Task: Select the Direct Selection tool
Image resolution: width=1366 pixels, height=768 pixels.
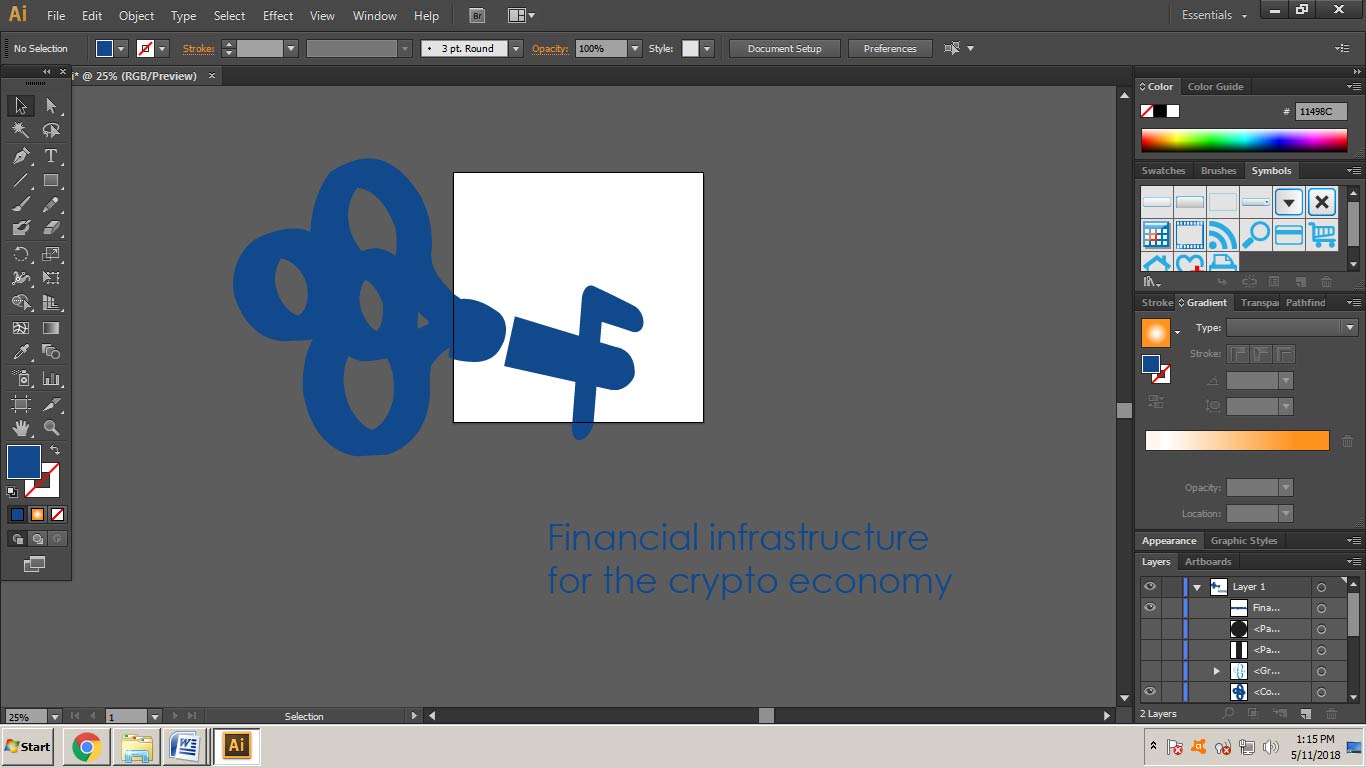Action: click(x=51, y=106)
